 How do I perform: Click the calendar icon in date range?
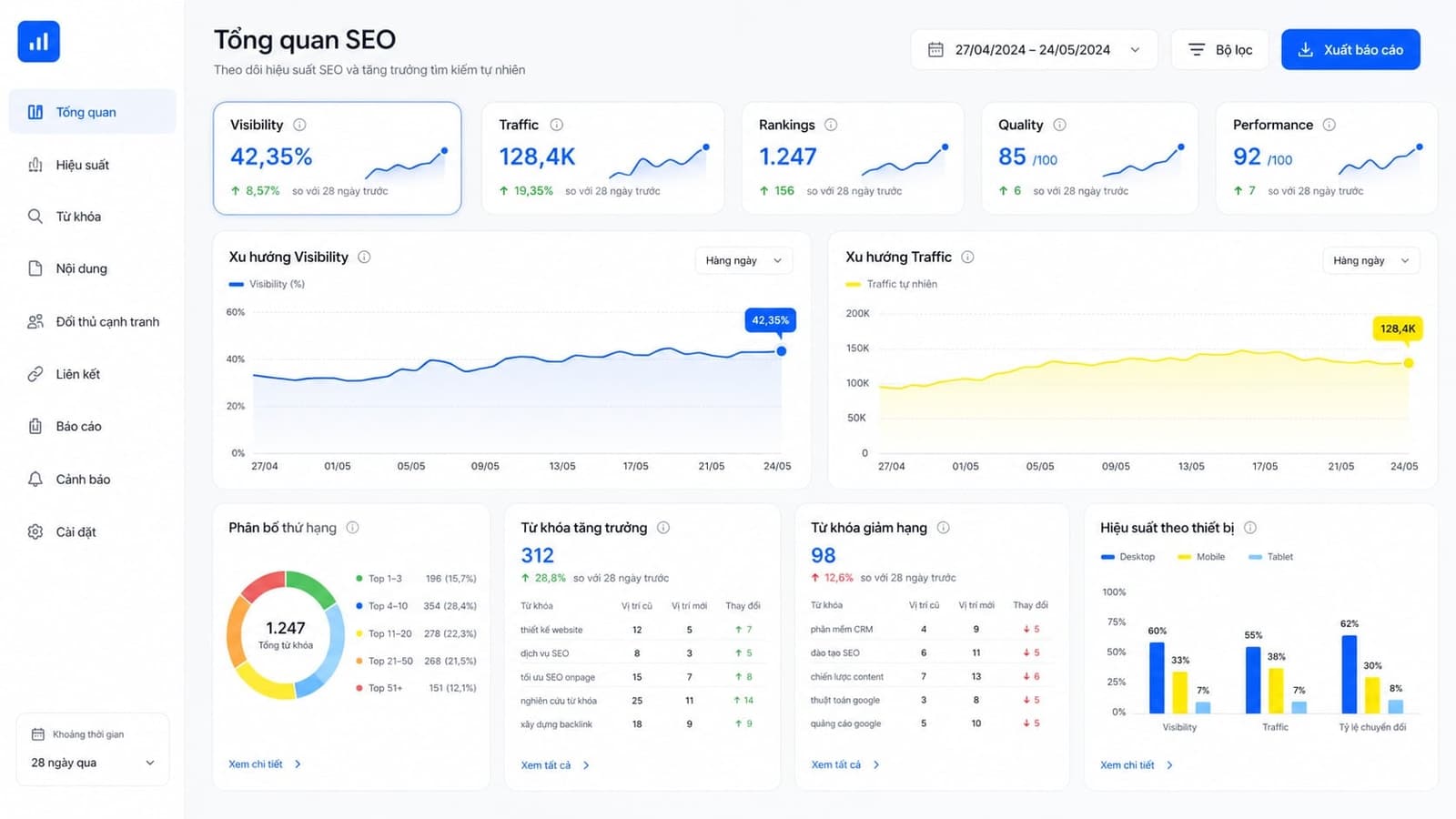[x=935, y=50]
